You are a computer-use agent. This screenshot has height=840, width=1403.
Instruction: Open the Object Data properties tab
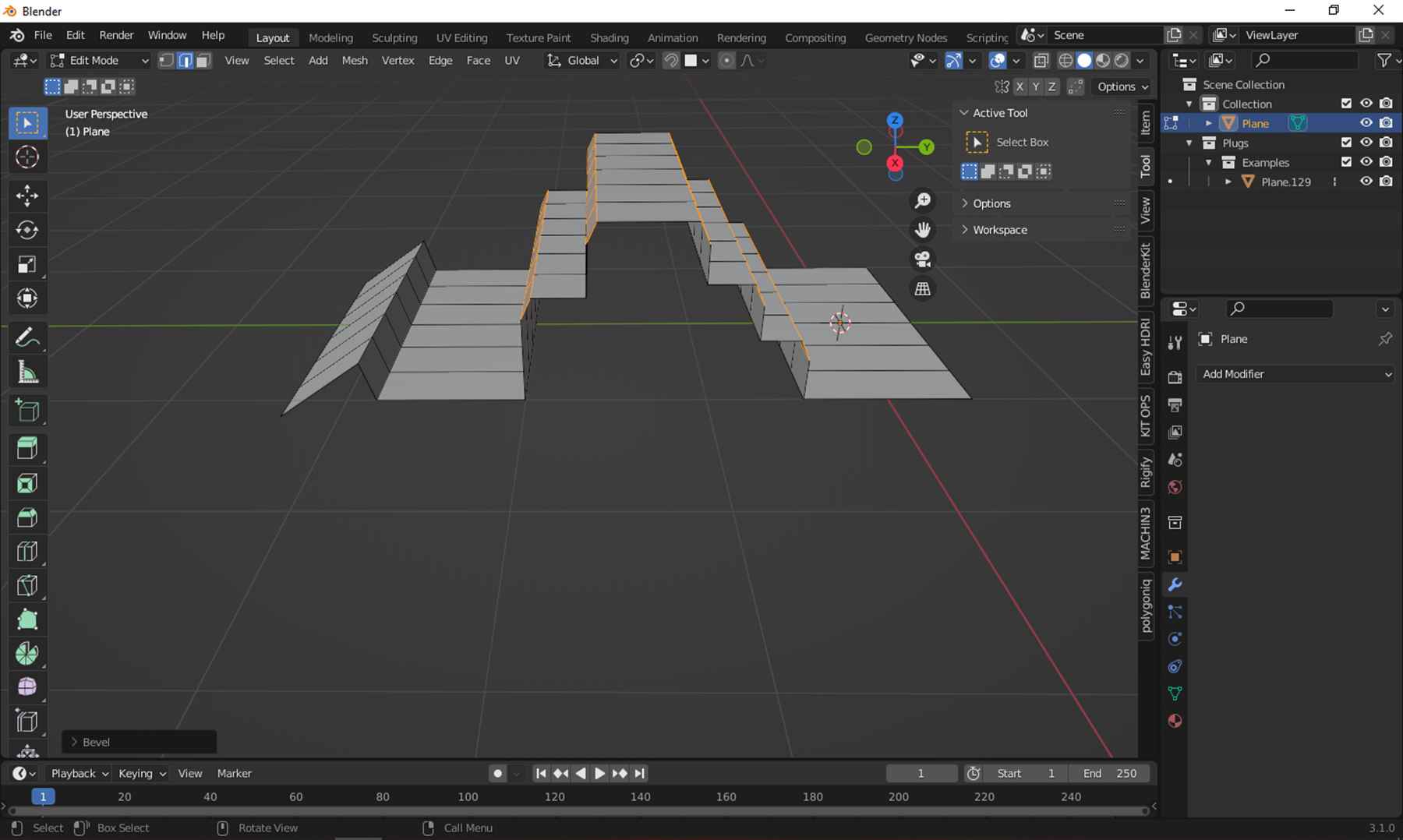[x=1175, y=694]
